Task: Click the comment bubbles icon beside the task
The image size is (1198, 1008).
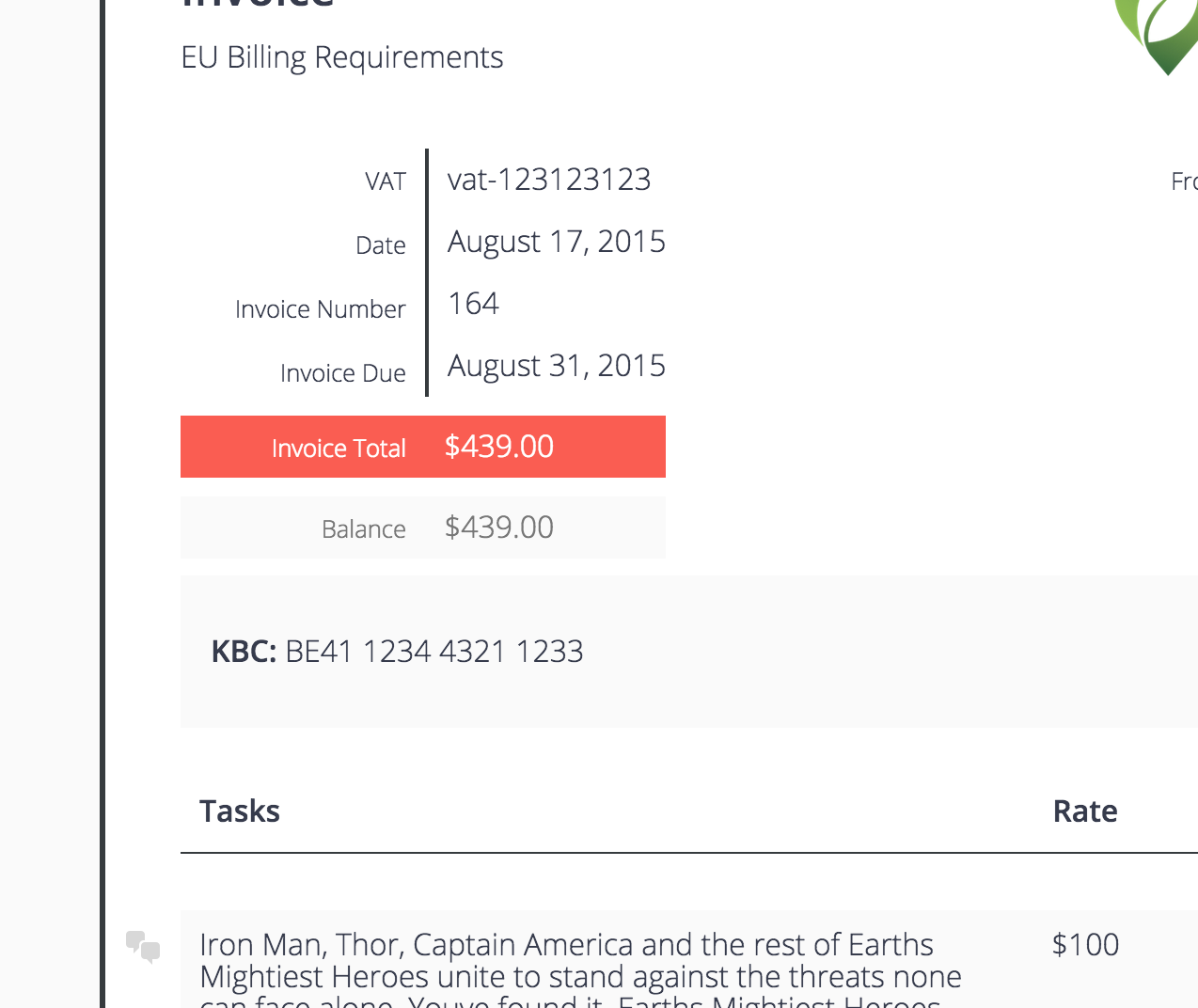Action: pyautogui.click(x=143, y=946)
